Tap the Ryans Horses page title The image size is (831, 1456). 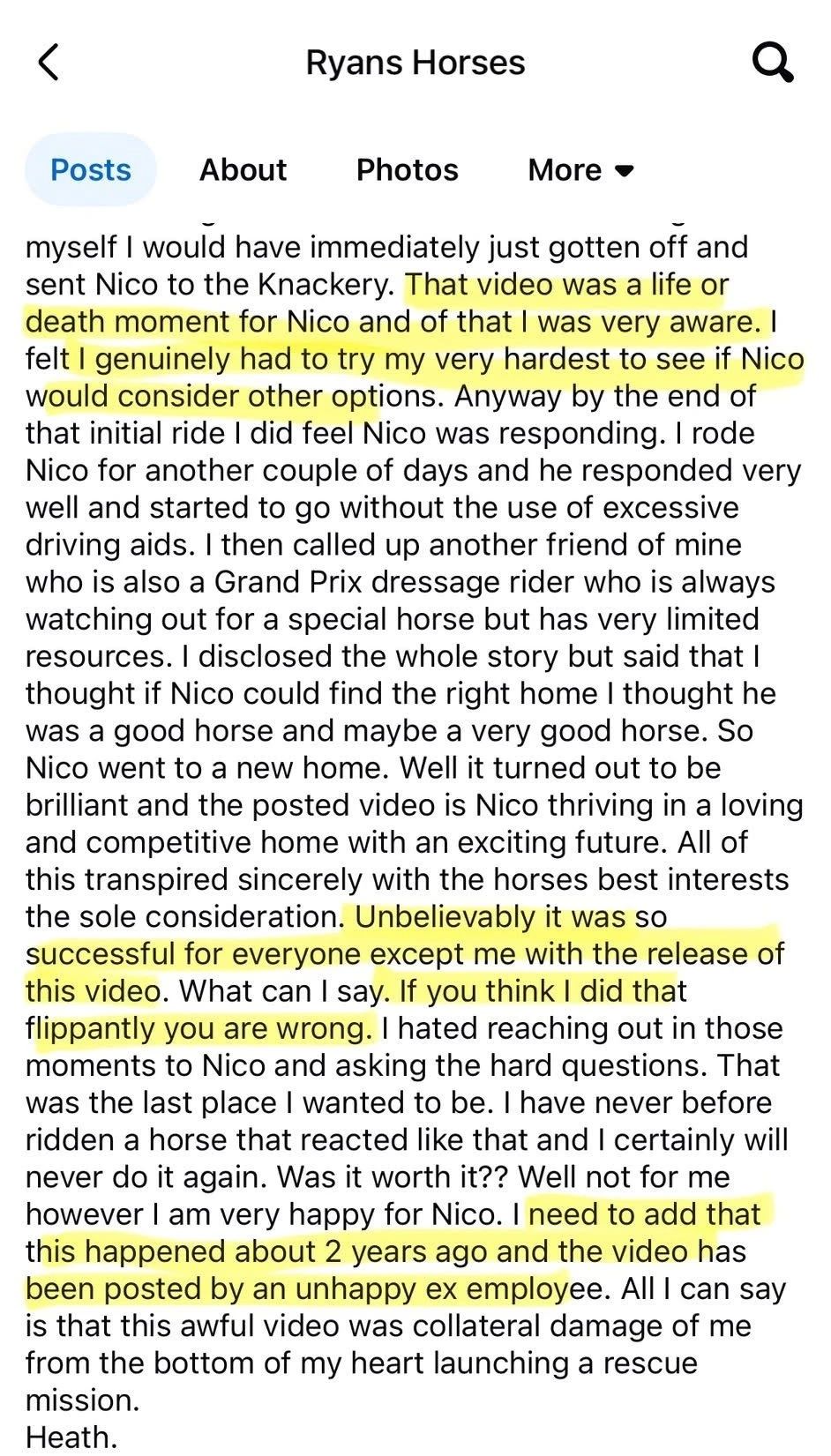coord(415,63)
